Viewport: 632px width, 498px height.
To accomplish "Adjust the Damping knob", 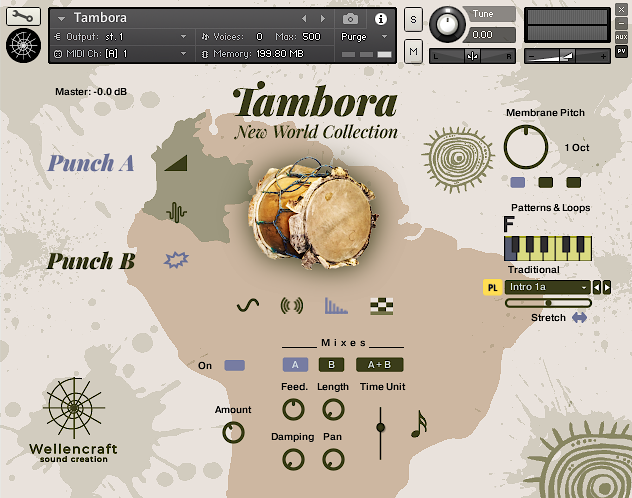I will (293, 460).
